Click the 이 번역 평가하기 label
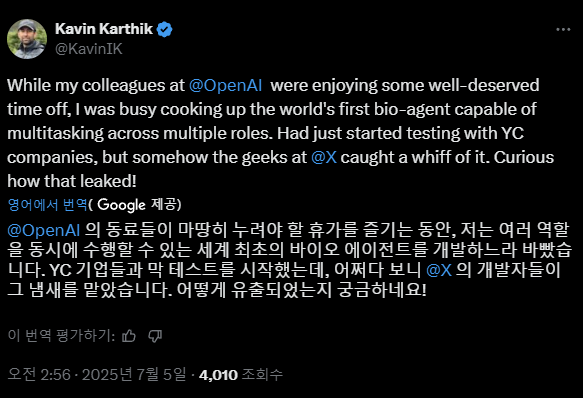Image resolution: width=583 pixels, height=398 pixels. (61, 336)
